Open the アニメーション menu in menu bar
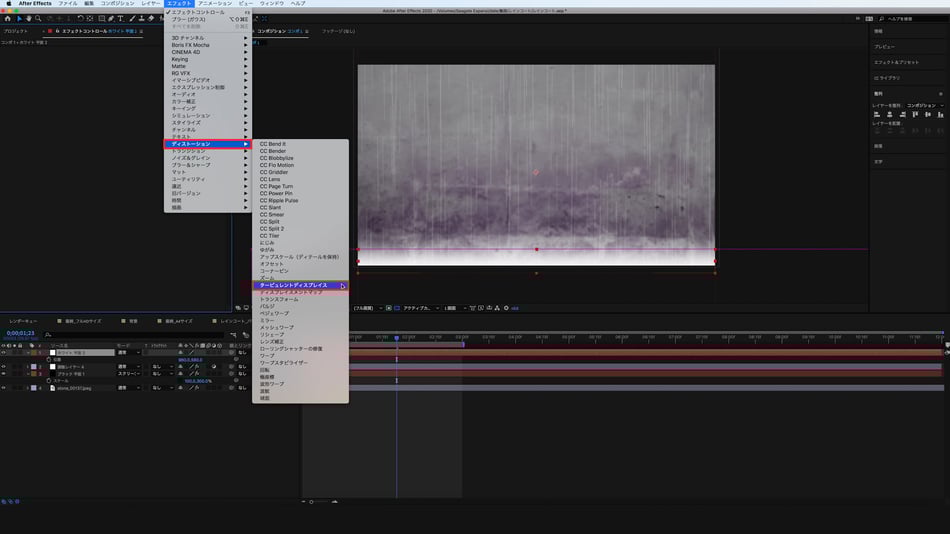The image size is (950, 534). 214,3
